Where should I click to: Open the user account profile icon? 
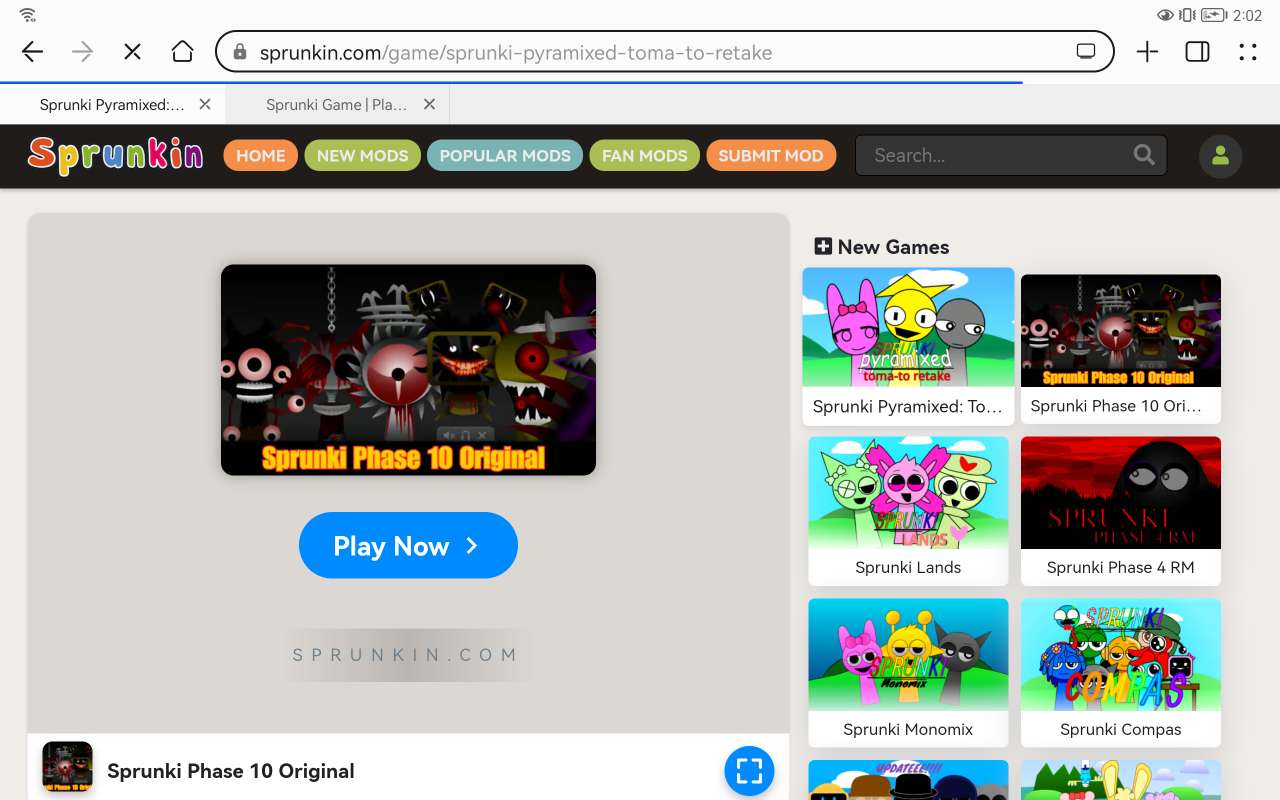click(x=1220, y=156)
